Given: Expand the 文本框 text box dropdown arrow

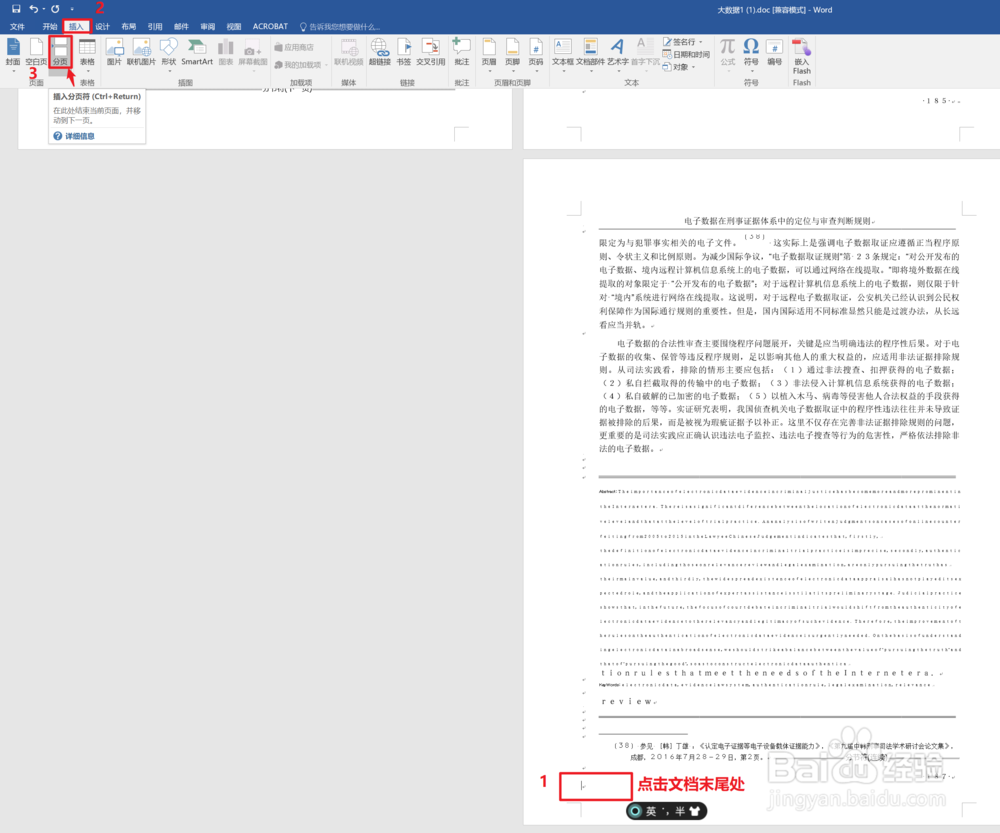Looking at the screenshot, I should coord(564,71).
